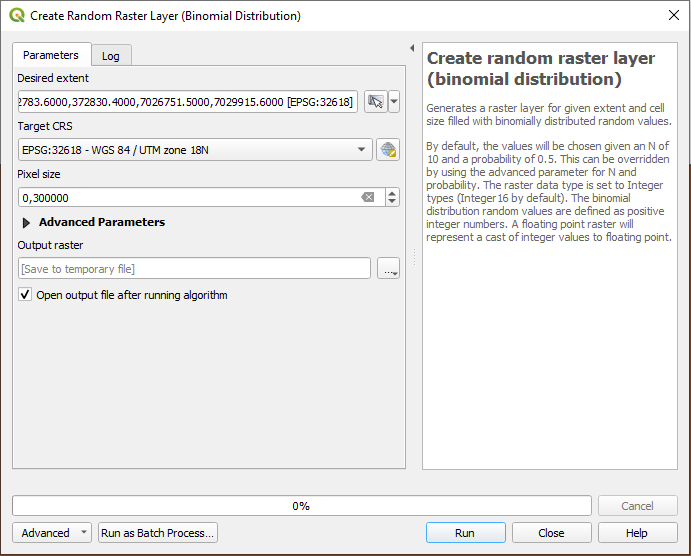Collapse the help panel with arrow
The width and height of the screenshot is (691, 556).
(x=412, y=48)
